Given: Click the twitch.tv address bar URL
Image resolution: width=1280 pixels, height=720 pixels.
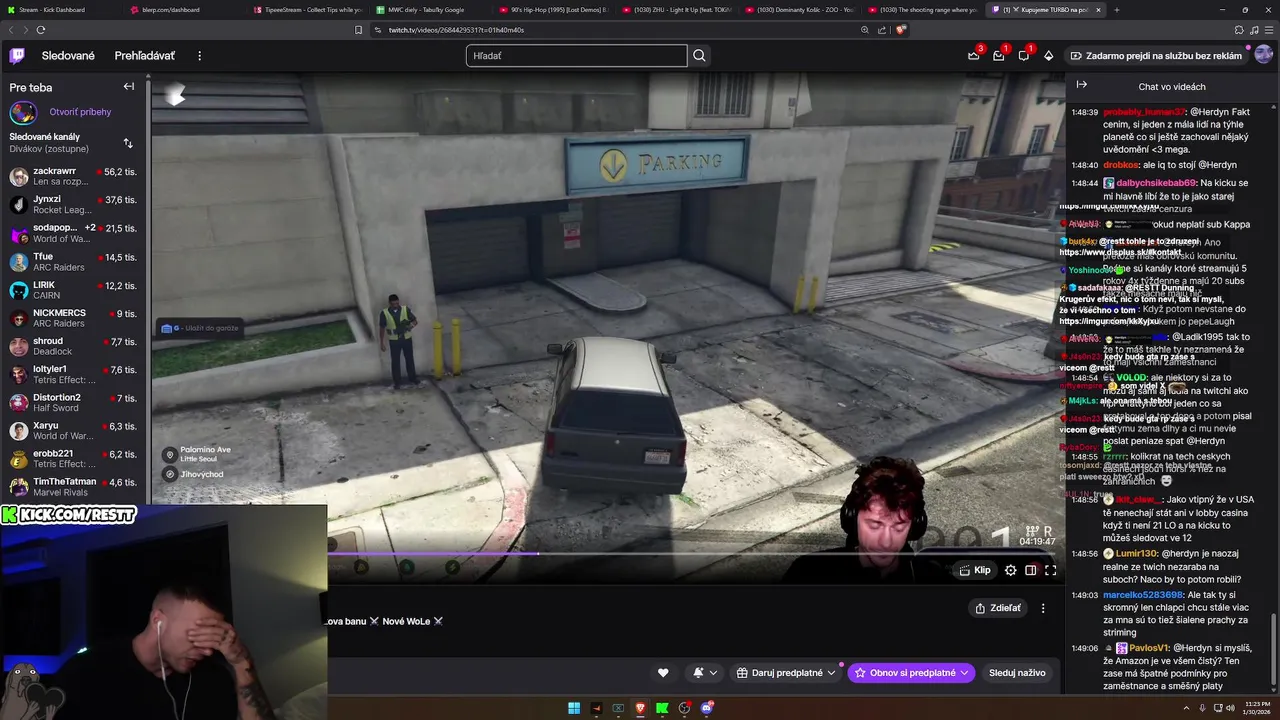Looking at the screenshot, I should (x=456, y=30).
